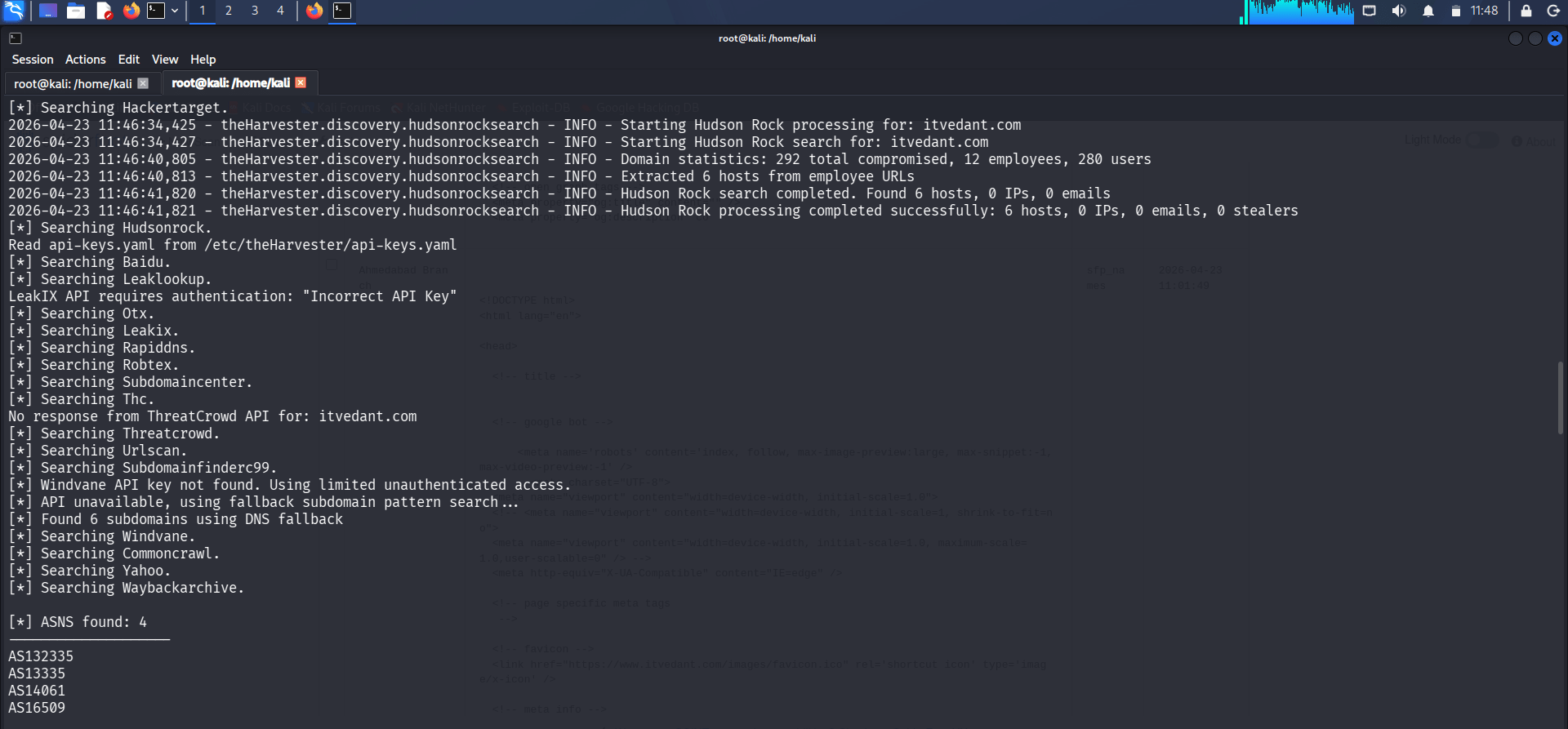Click the "Searching Subdomainfinderc99." line

tap(143, 468)
